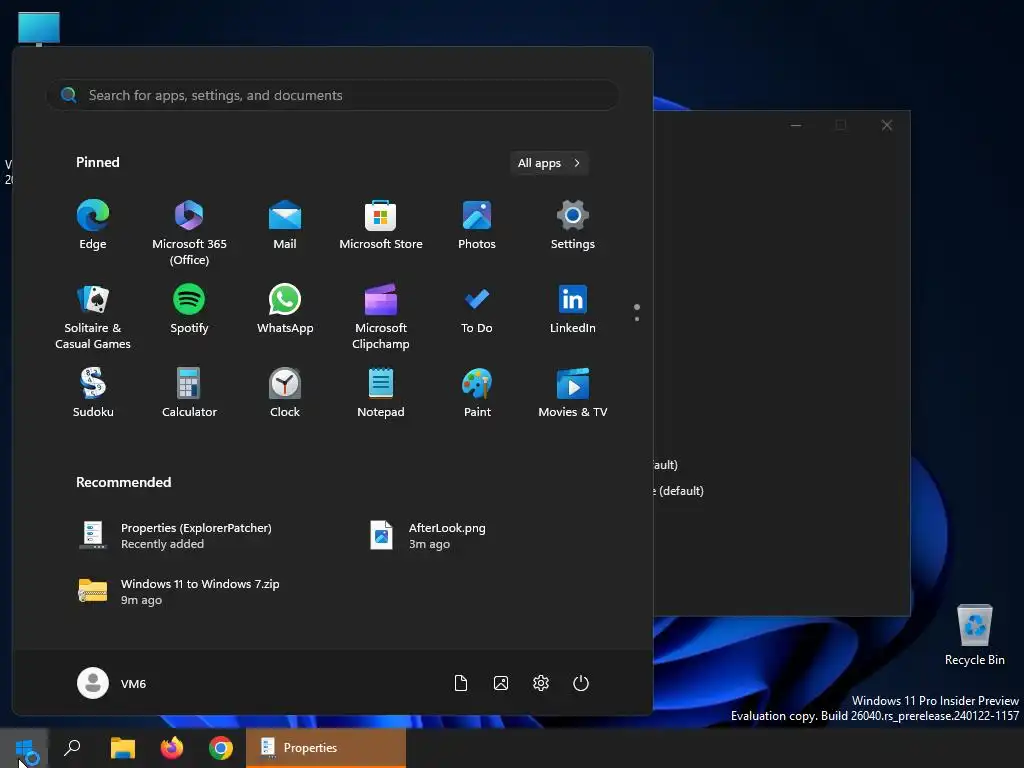The height and width of the screenshot is (768, 1024).
Task: Open the Mail app
Action: pyautogui.click(x=285, y=225)
